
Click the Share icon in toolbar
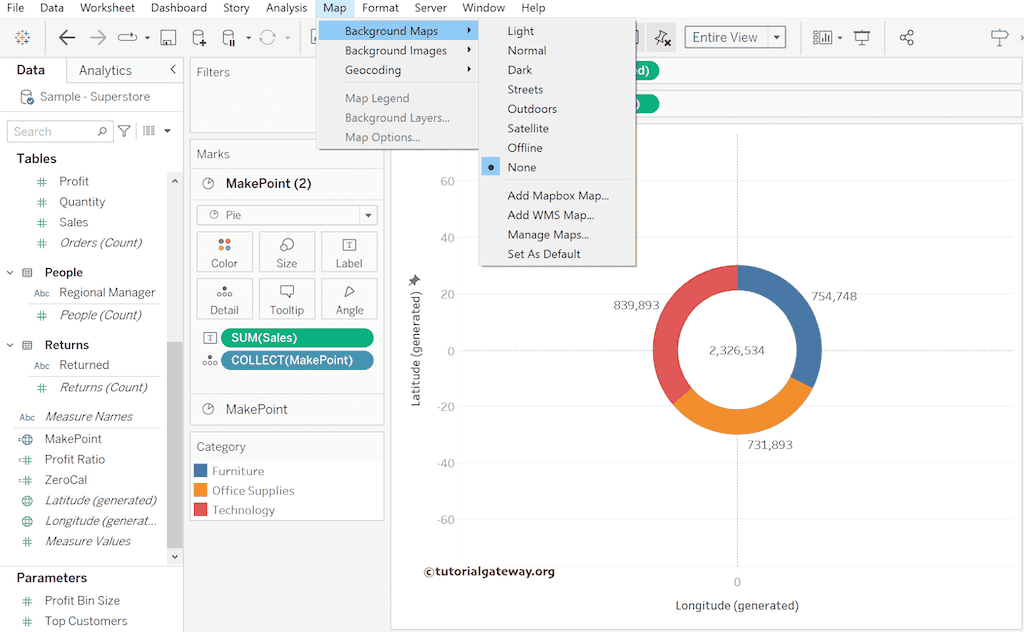(x=906, y=38)
